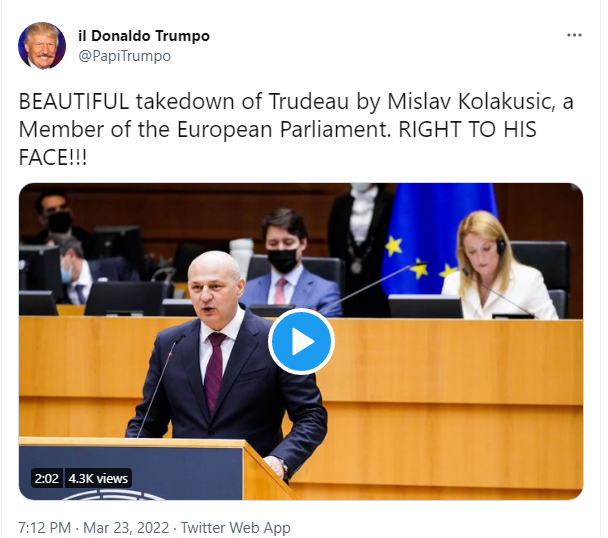Viewport: 608px width, 538px height.
Task: Click the 2:02 video duration badge
Action: point(46,478)
